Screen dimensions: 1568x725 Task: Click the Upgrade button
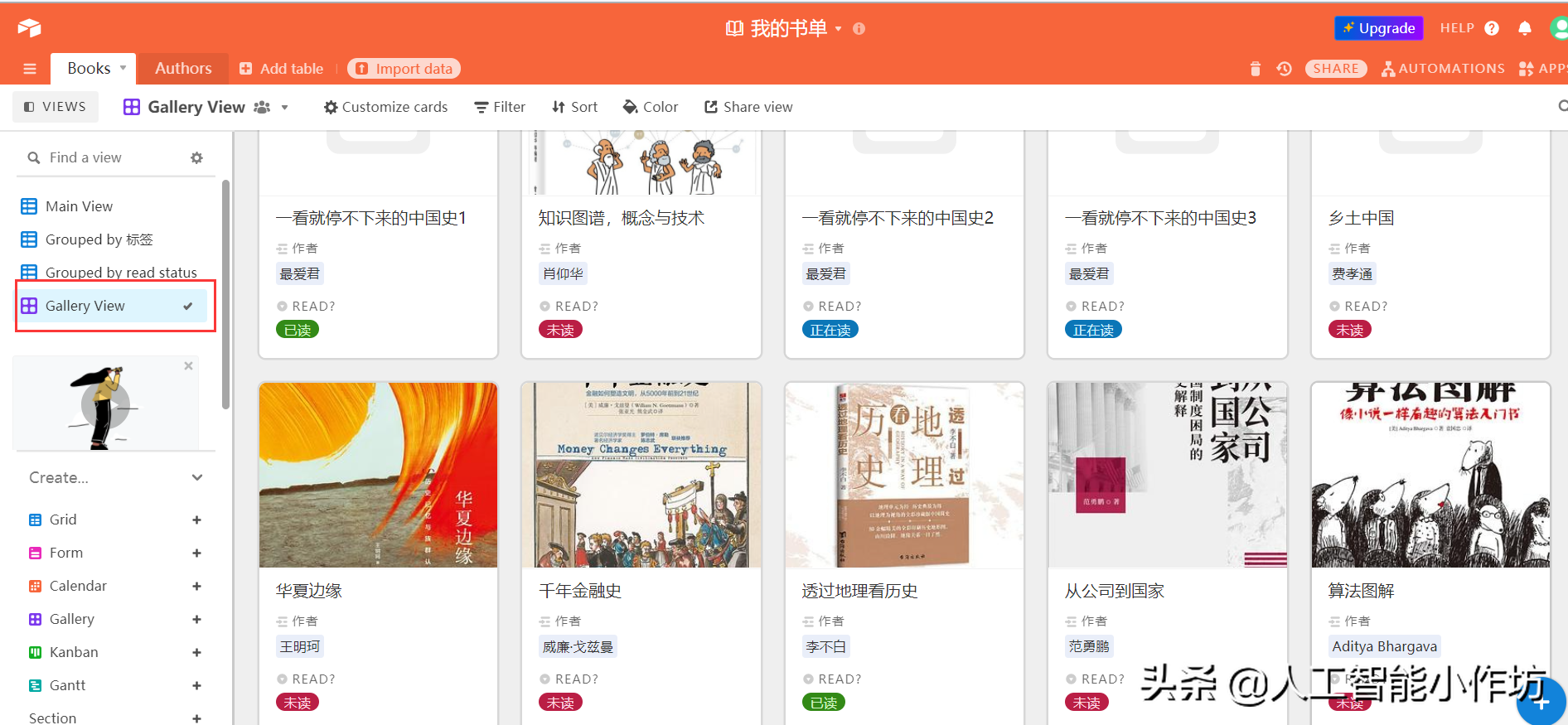pos(1379,28)
